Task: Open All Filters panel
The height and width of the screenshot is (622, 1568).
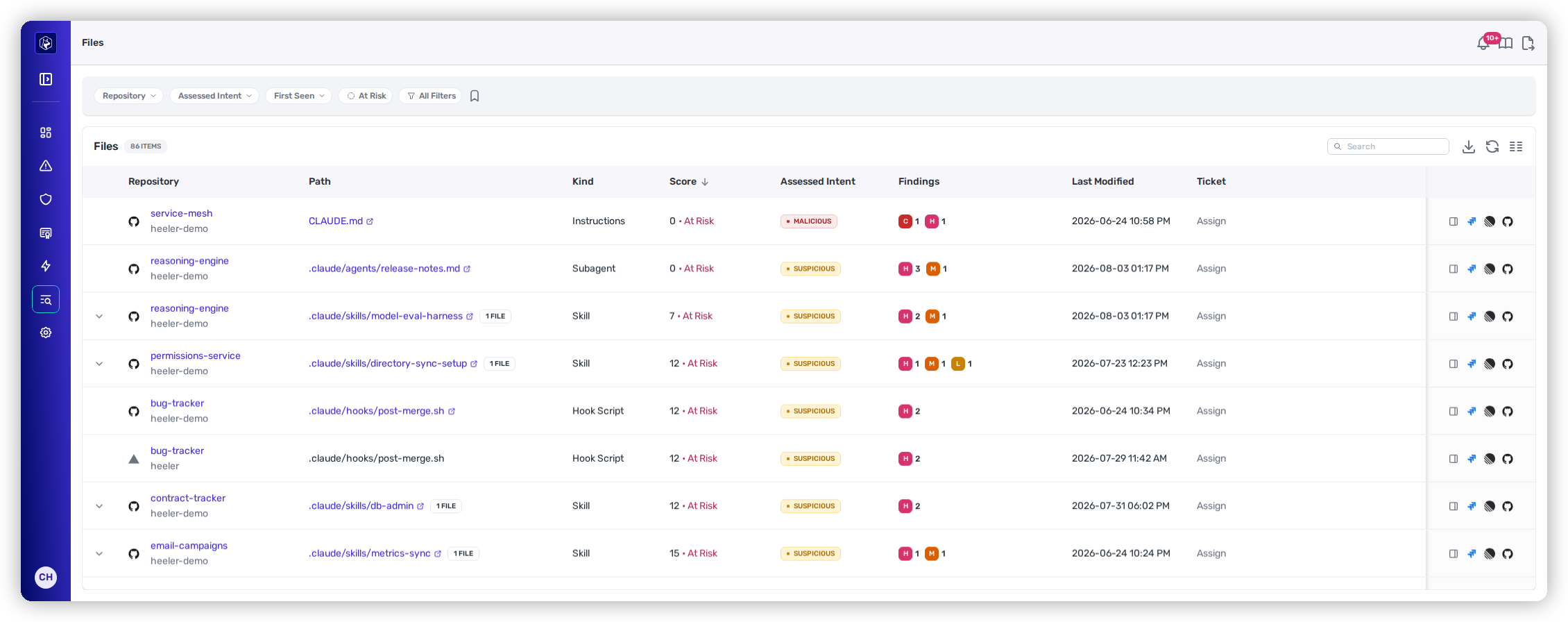Action: 431,96
